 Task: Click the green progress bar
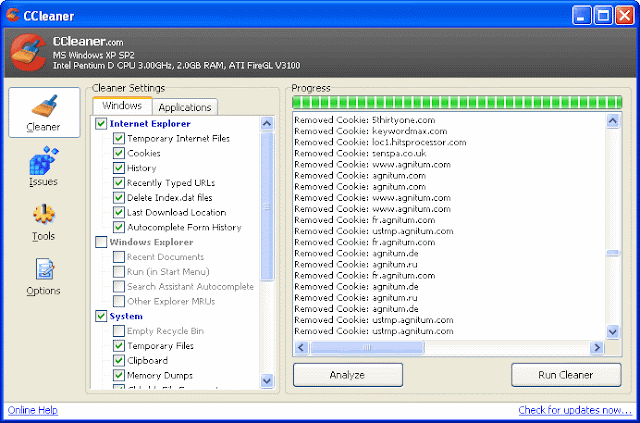tap(457, 102)
